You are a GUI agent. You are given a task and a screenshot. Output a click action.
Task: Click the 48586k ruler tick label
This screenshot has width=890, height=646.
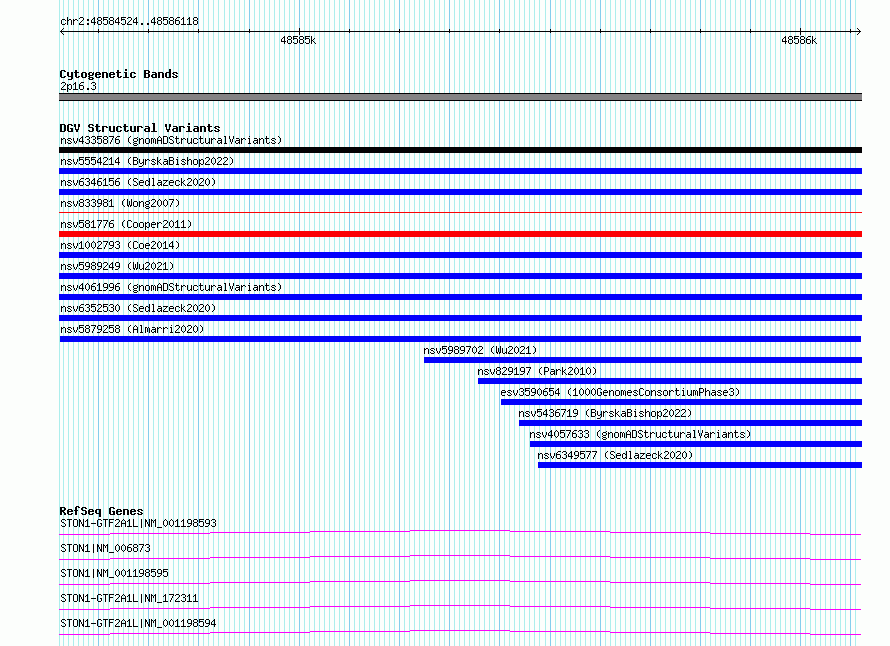tap(799, 40)
